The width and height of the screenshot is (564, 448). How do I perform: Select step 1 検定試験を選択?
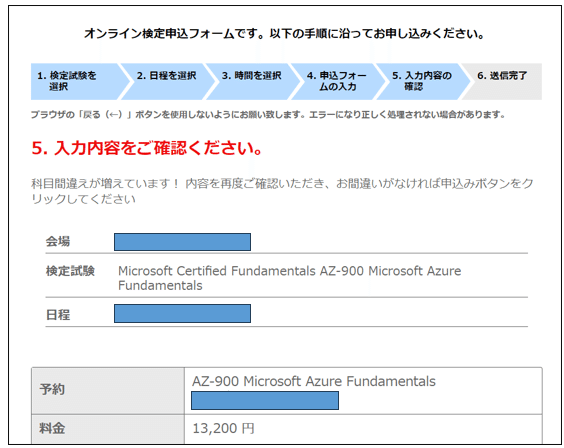[x=76, y=82]
